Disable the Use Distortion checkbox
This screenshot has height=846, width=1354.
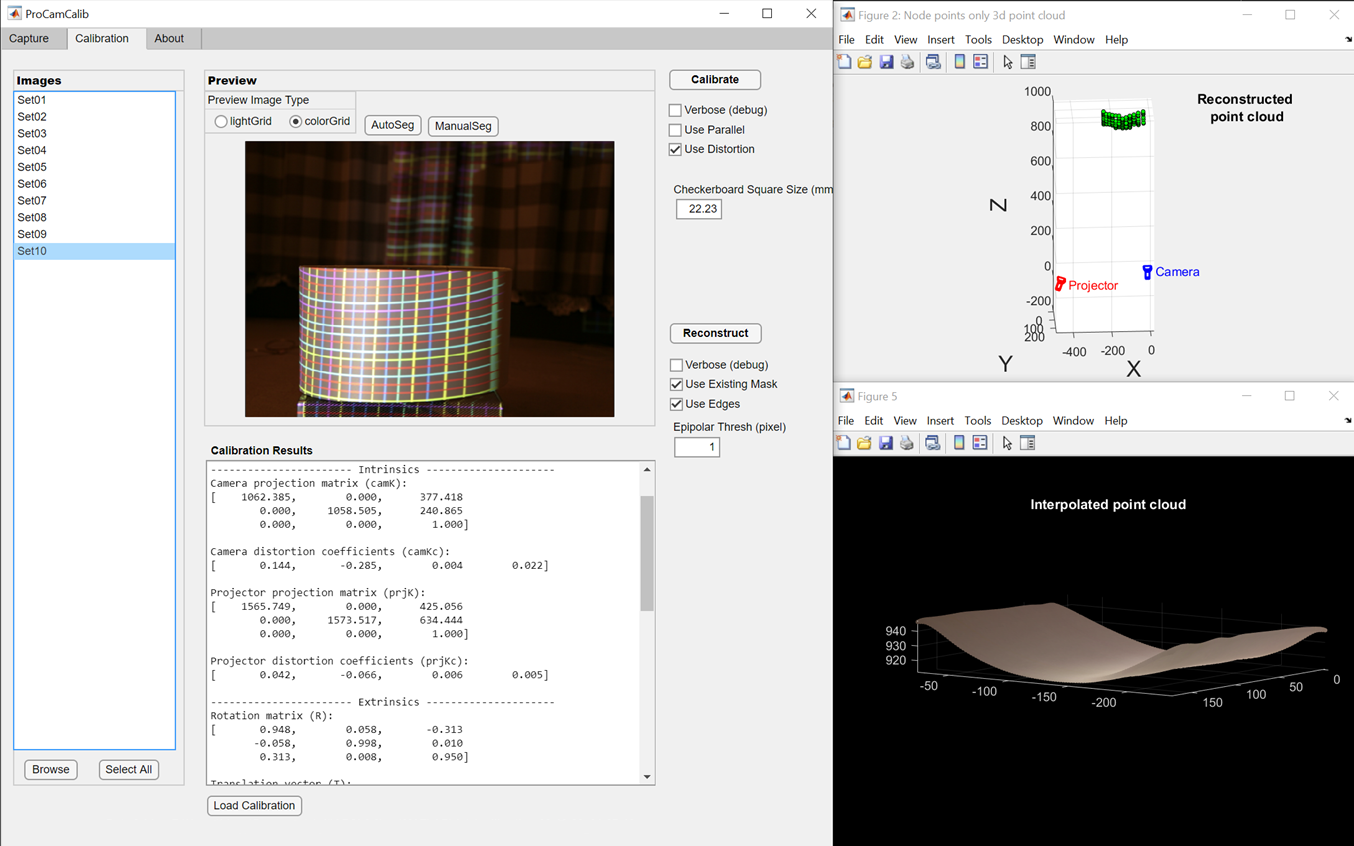pos(676,150)
